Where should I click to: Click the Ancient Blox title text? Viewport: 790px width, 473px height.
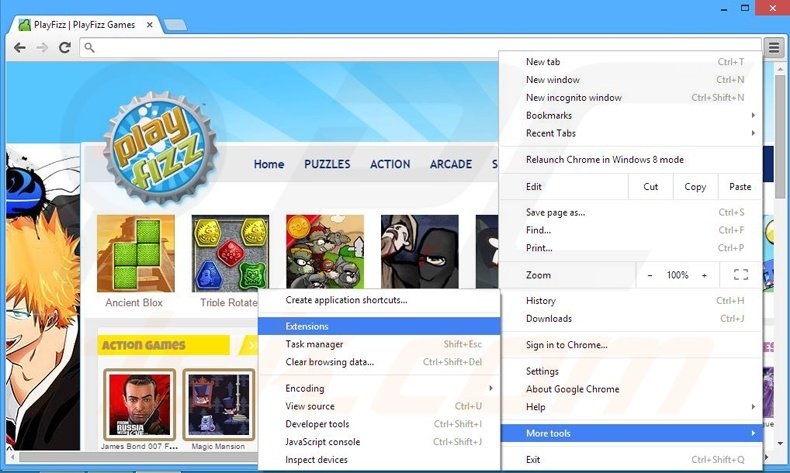[x=134, y=303]
